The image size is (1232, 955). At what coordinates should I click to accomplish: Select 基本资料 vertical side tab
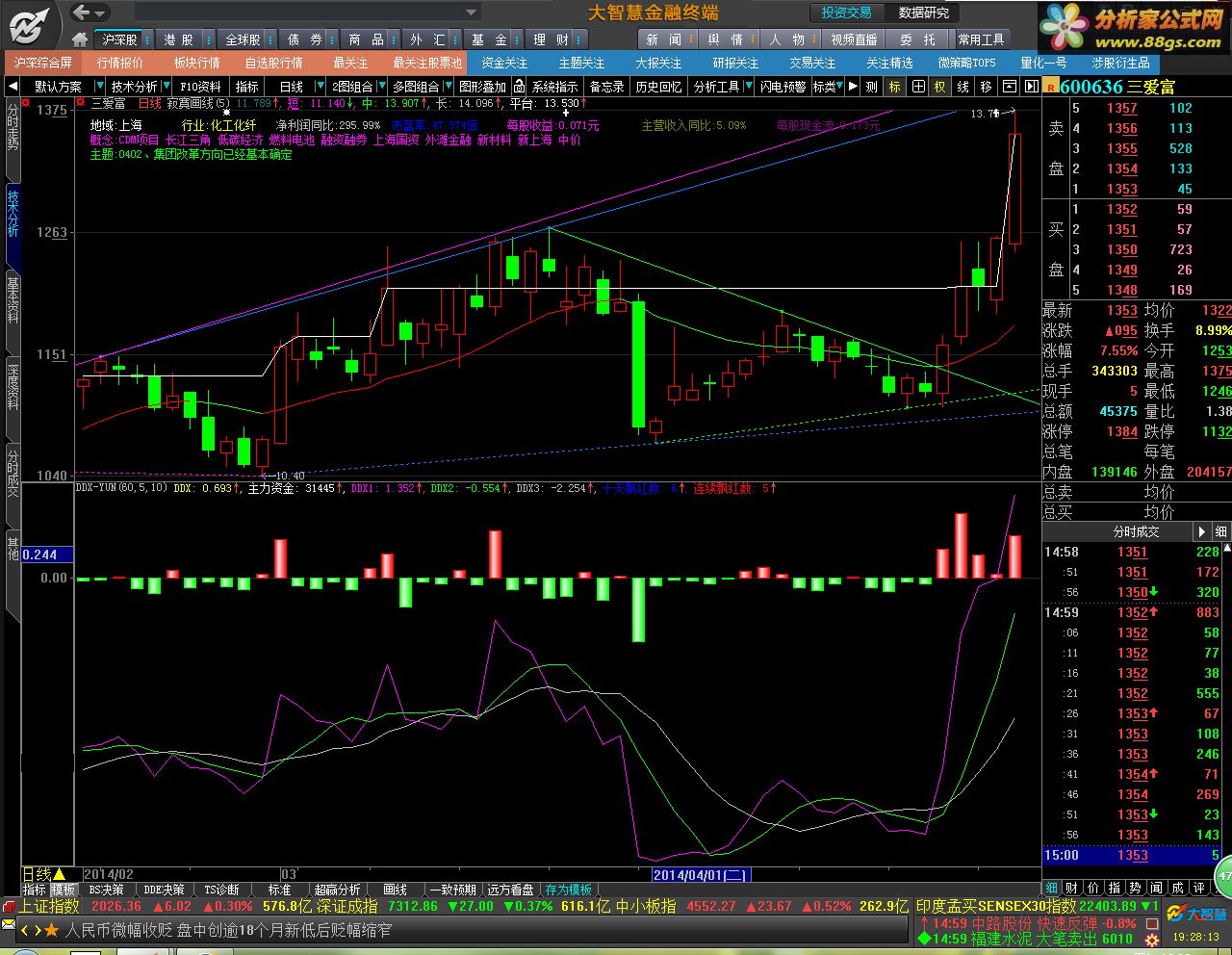coord(13,314)
